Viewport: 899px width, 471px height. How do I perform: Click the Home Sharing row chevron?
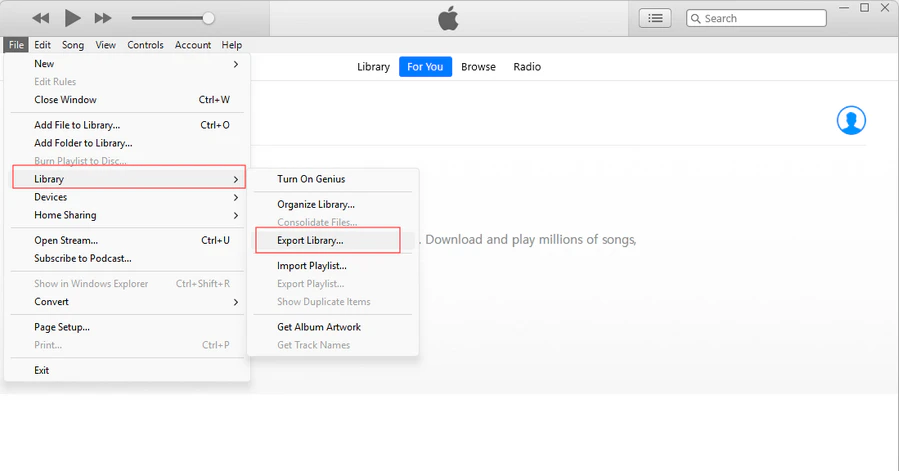[236, 216]
